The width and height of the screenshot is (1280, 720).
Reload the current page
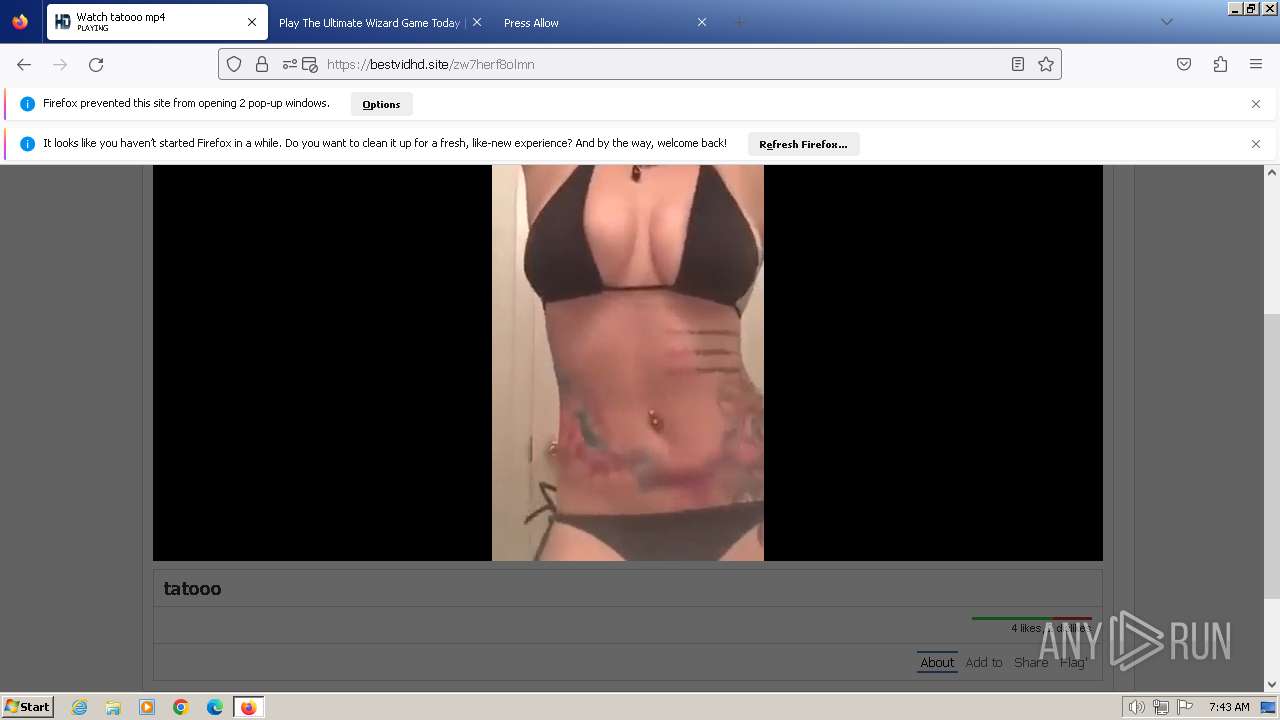pos(96,64)
